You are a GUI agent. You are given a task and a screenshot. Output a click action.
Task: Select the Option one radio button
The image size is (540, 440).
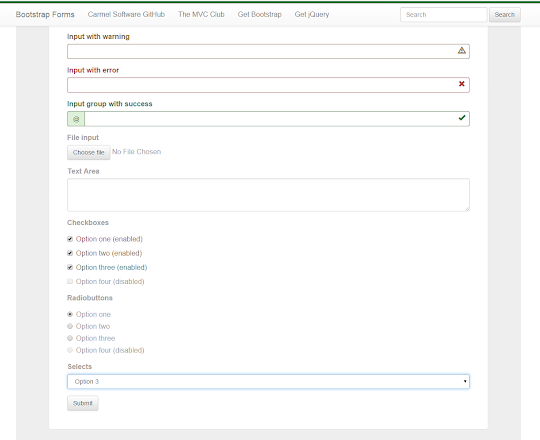(70, 314)
